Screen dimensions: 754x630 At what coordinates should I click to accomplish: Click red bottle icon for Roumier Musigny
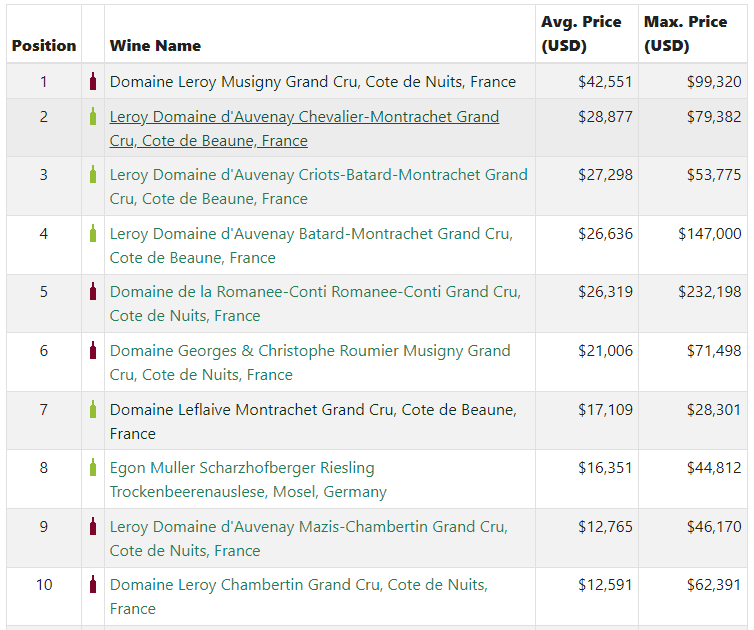(x=93, y=351)
